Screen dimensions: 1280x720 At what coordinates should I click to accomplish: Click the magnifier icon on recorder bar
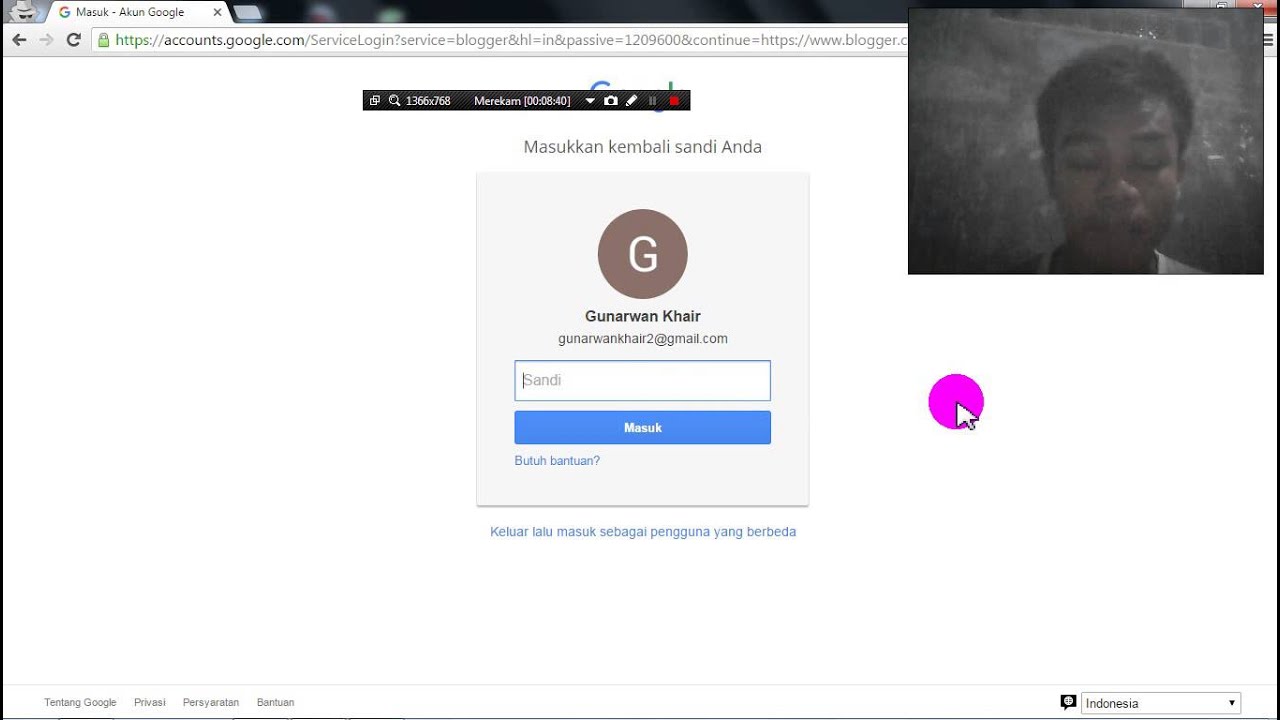(394, 101)
